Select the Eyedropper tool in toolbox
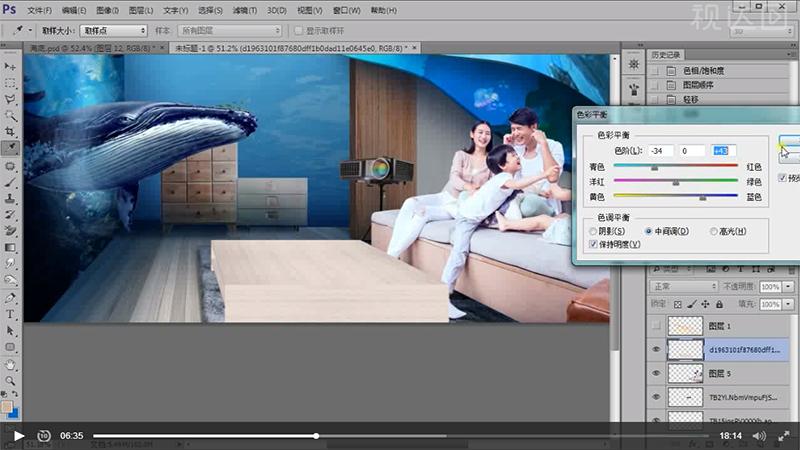Screen dimensions: 800x450 pos(10,148)
